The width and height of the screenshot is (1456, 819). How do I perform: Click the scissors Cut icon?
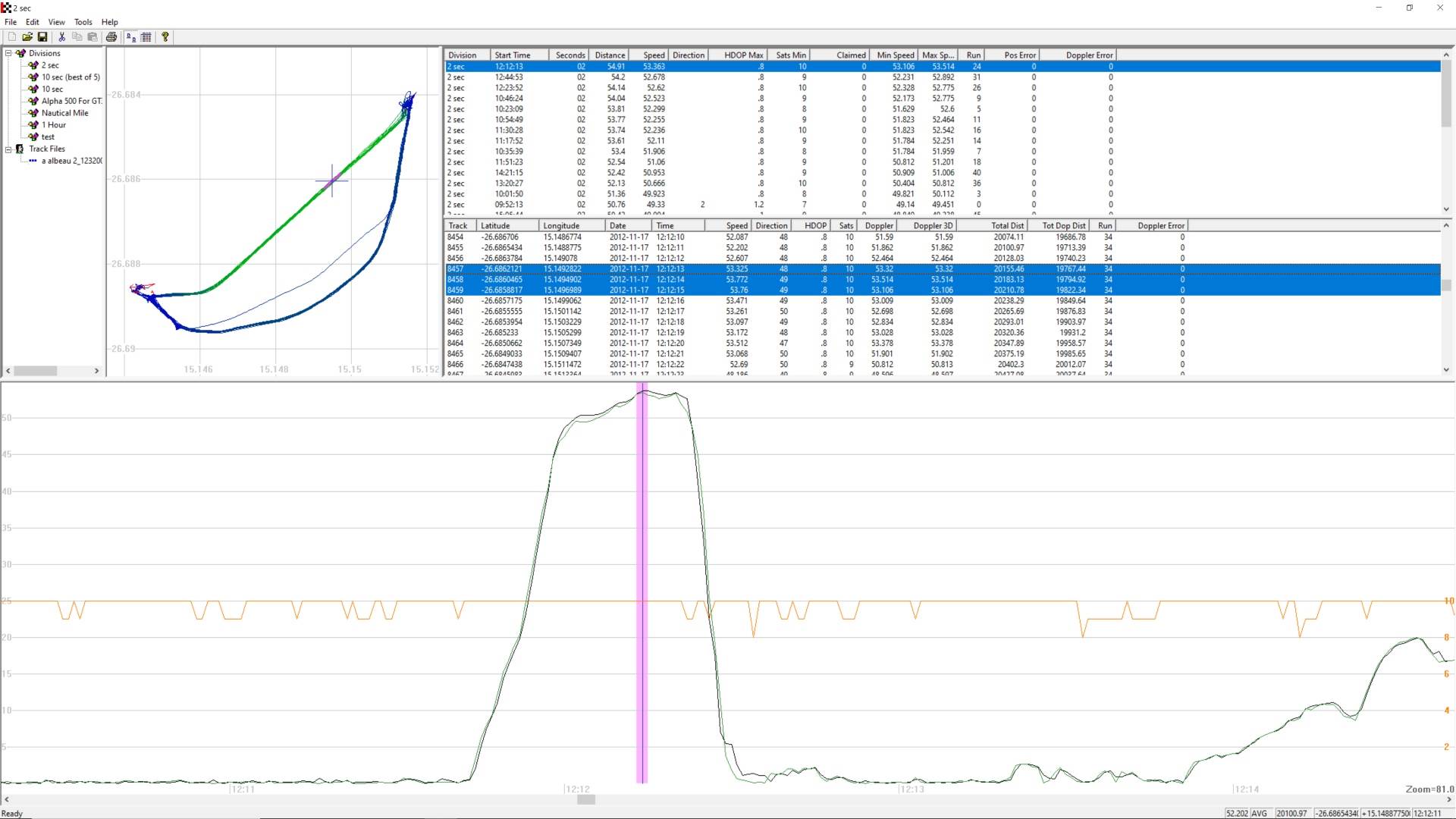pyautogui.click(x=62, y=36)
